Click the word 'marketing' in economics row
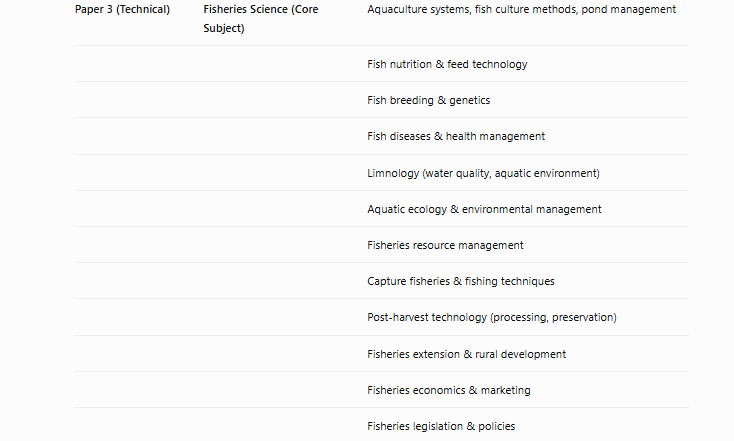 click(506, 390)
